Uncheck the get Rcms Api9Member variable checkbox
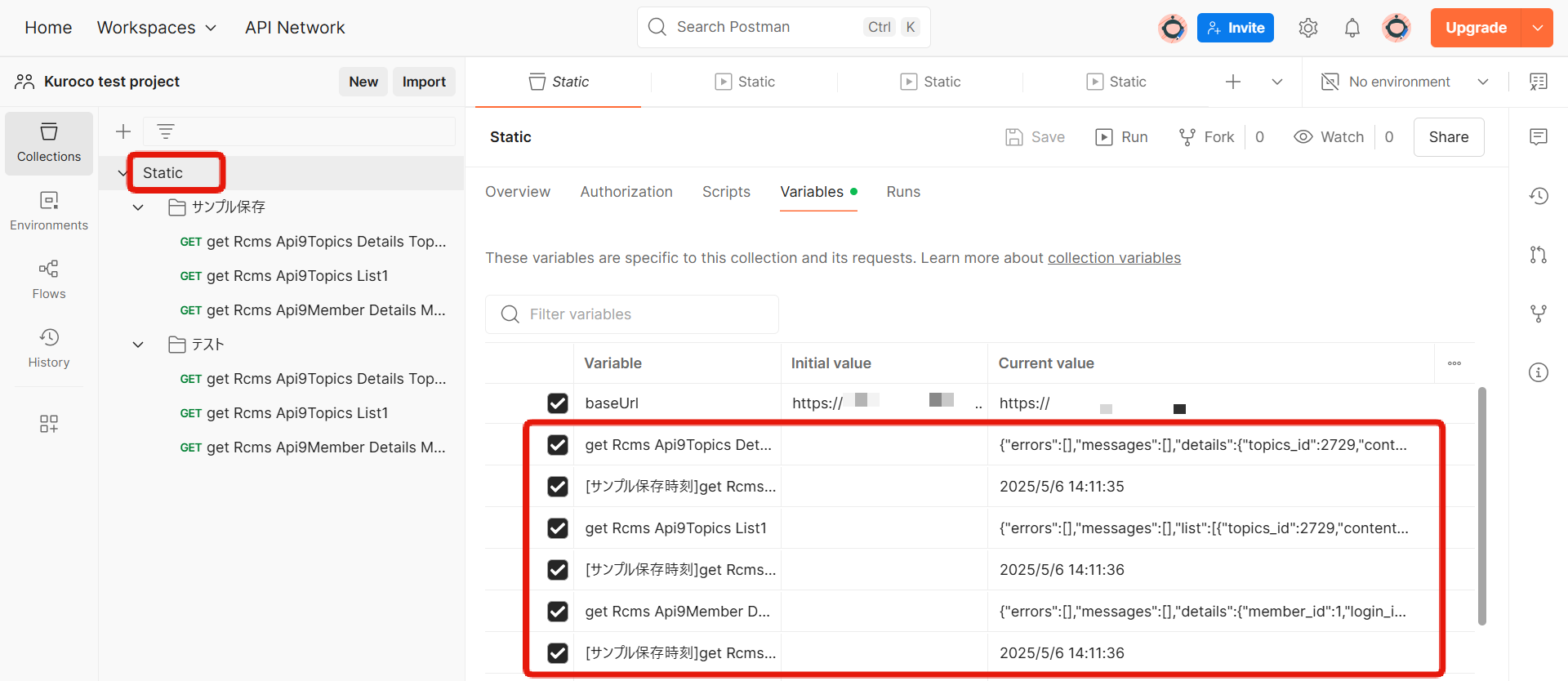Screen dimensions: 1568x681 coord(558,612)
